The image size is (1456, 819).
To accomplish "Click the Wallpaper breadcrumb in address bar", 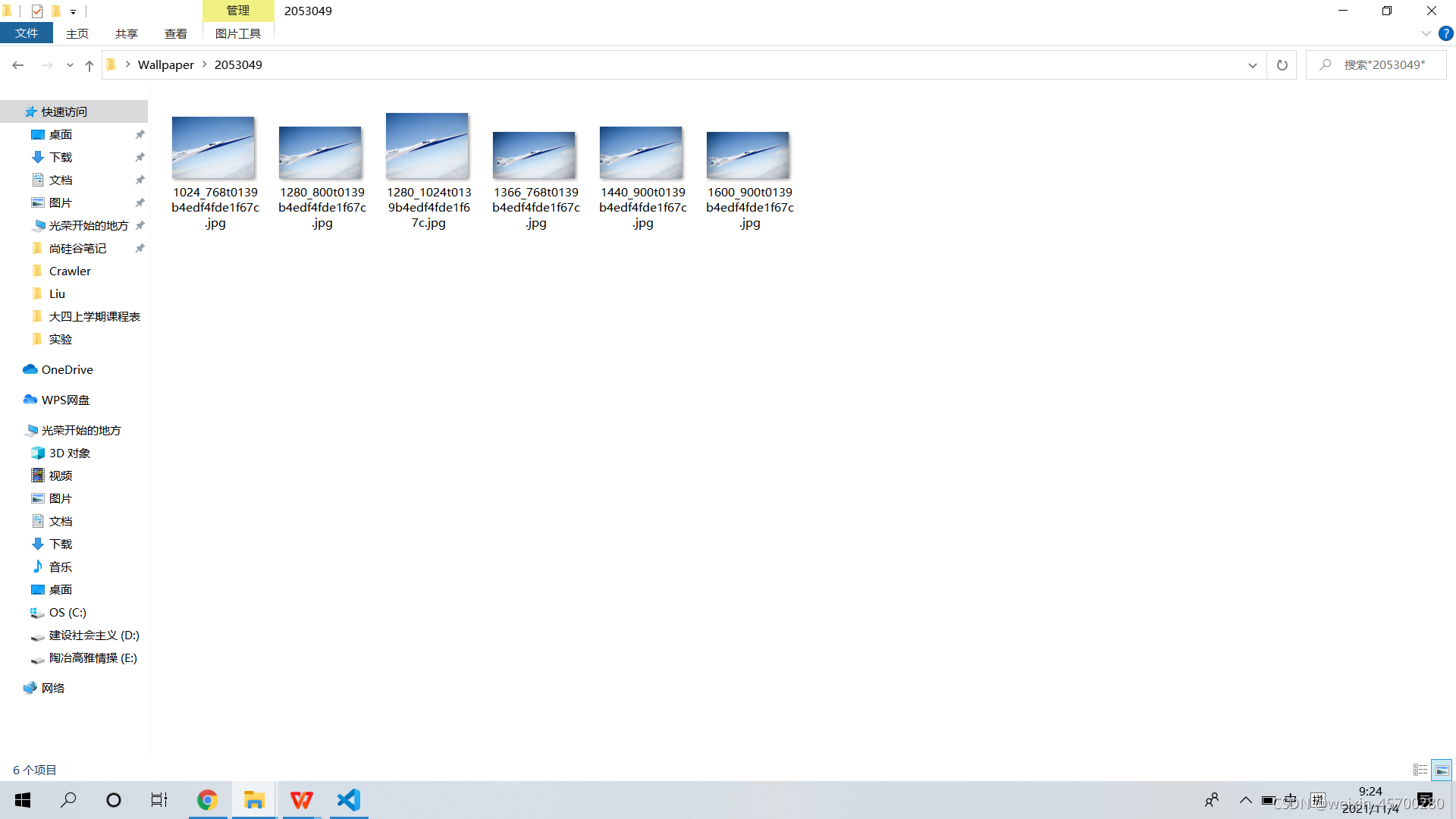I will [x=166, y=65].
